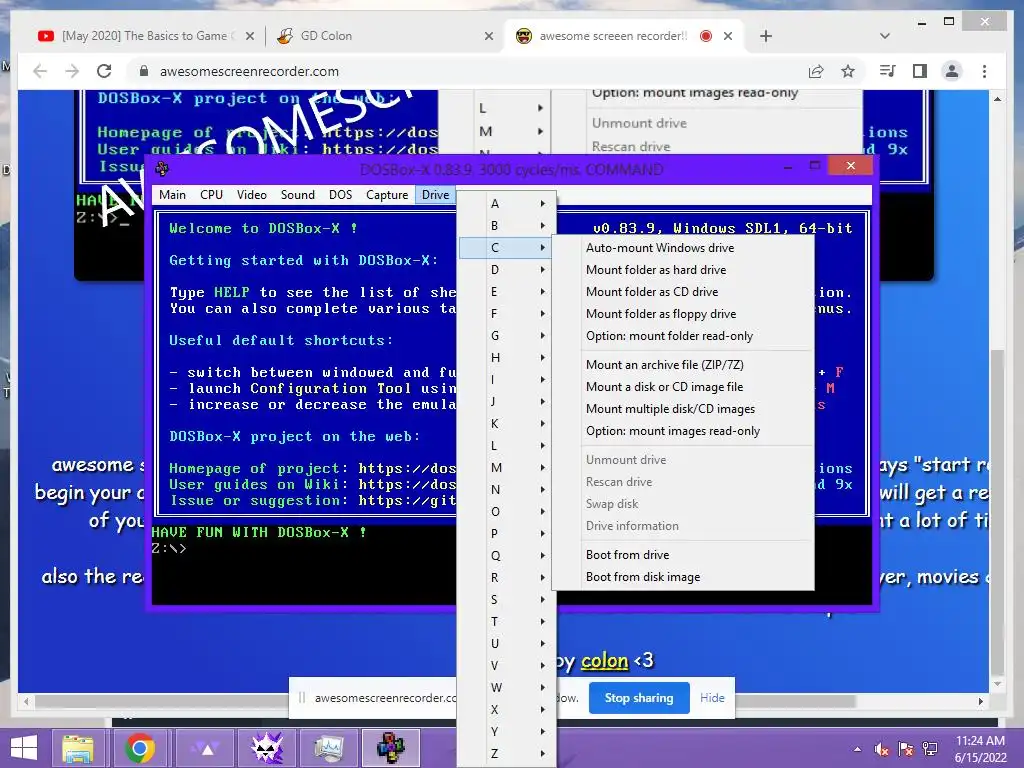1024x768 pixels.
Task: Expand drive B submenu
Action: click(507, 226)
